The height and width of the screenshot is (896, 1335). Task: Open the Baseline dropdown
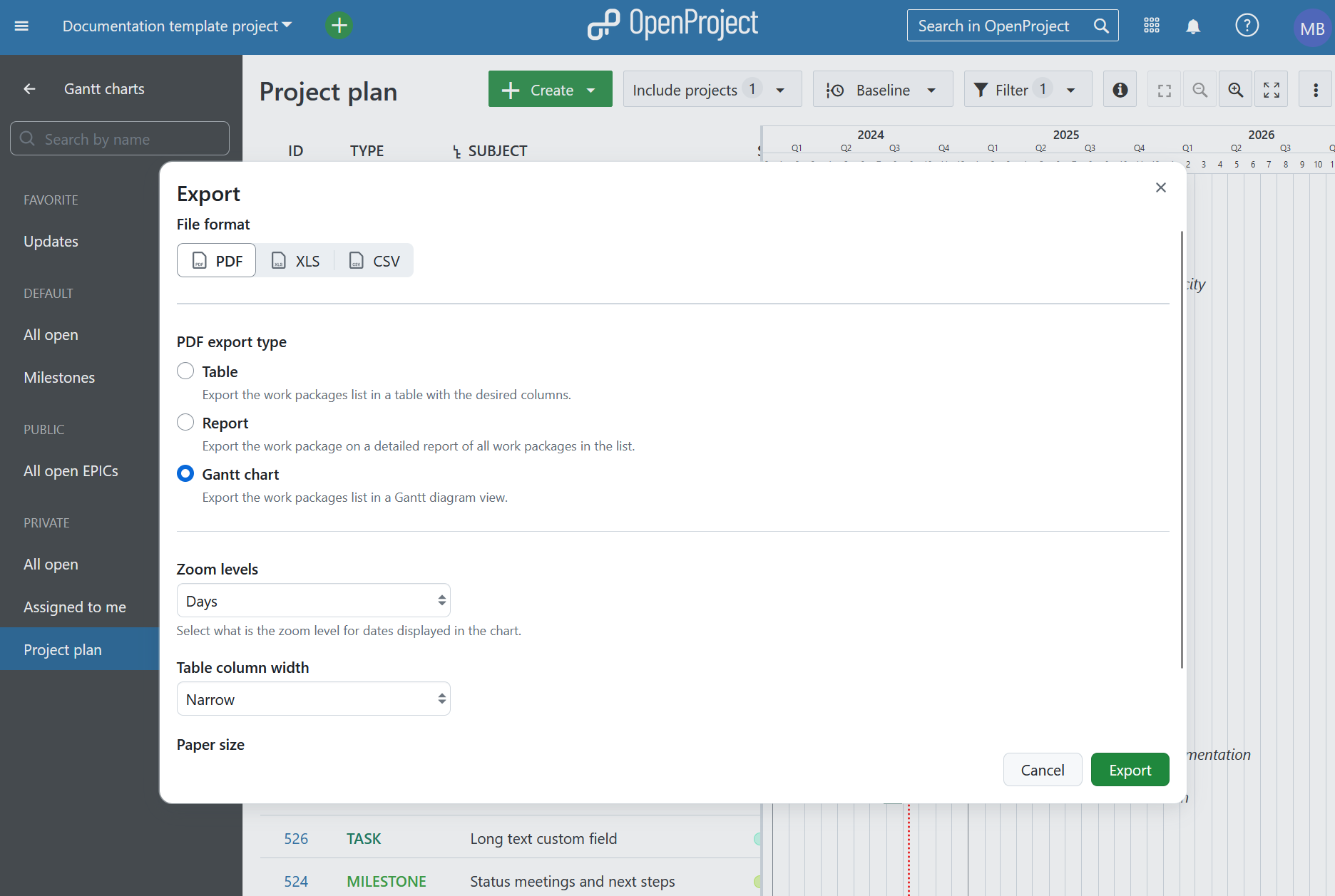click(883, 90)
